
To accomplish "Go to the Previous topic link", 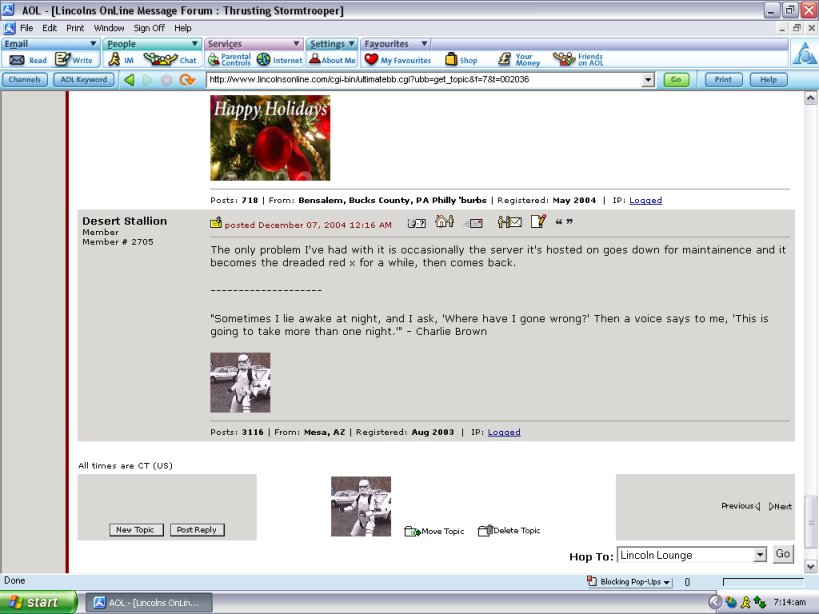I will coord(740,506).
